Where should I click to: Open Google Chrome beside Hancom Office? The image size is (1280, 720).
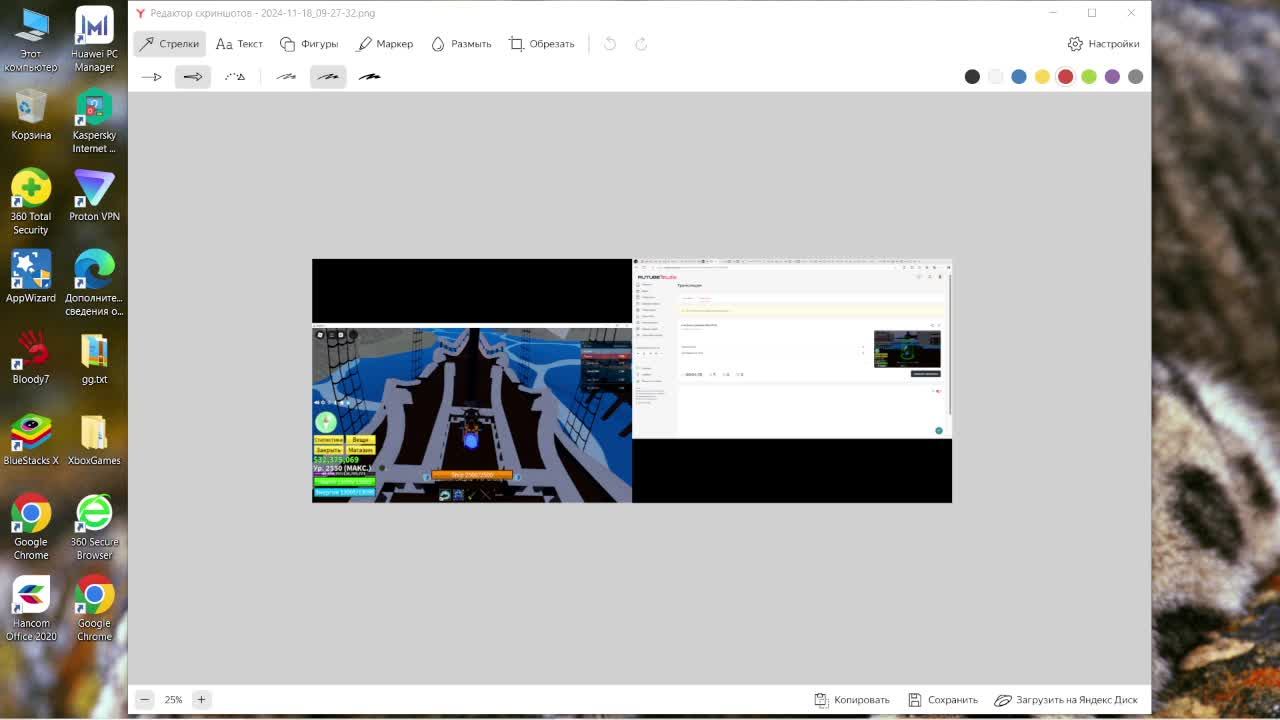click(x=94, y=609)
